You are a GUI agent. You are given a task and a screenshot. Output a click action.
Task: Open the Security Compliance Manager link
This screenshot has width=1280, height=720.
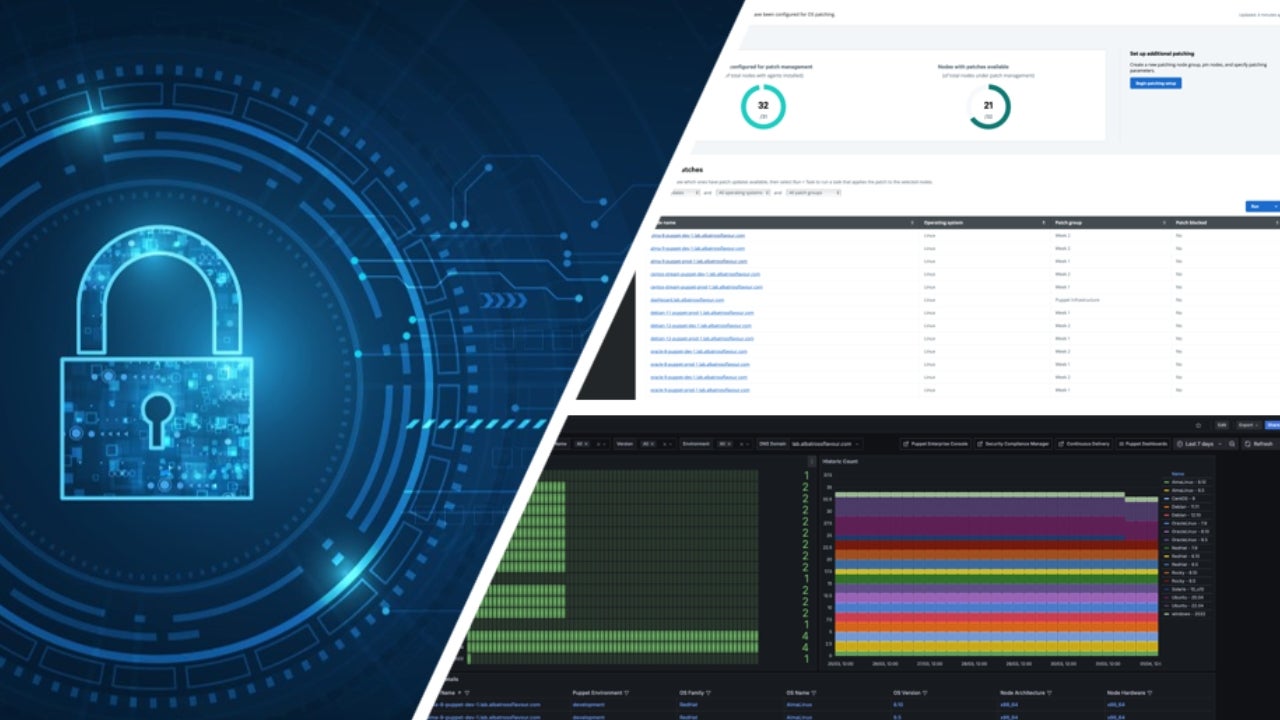[x=1014, y=443]
